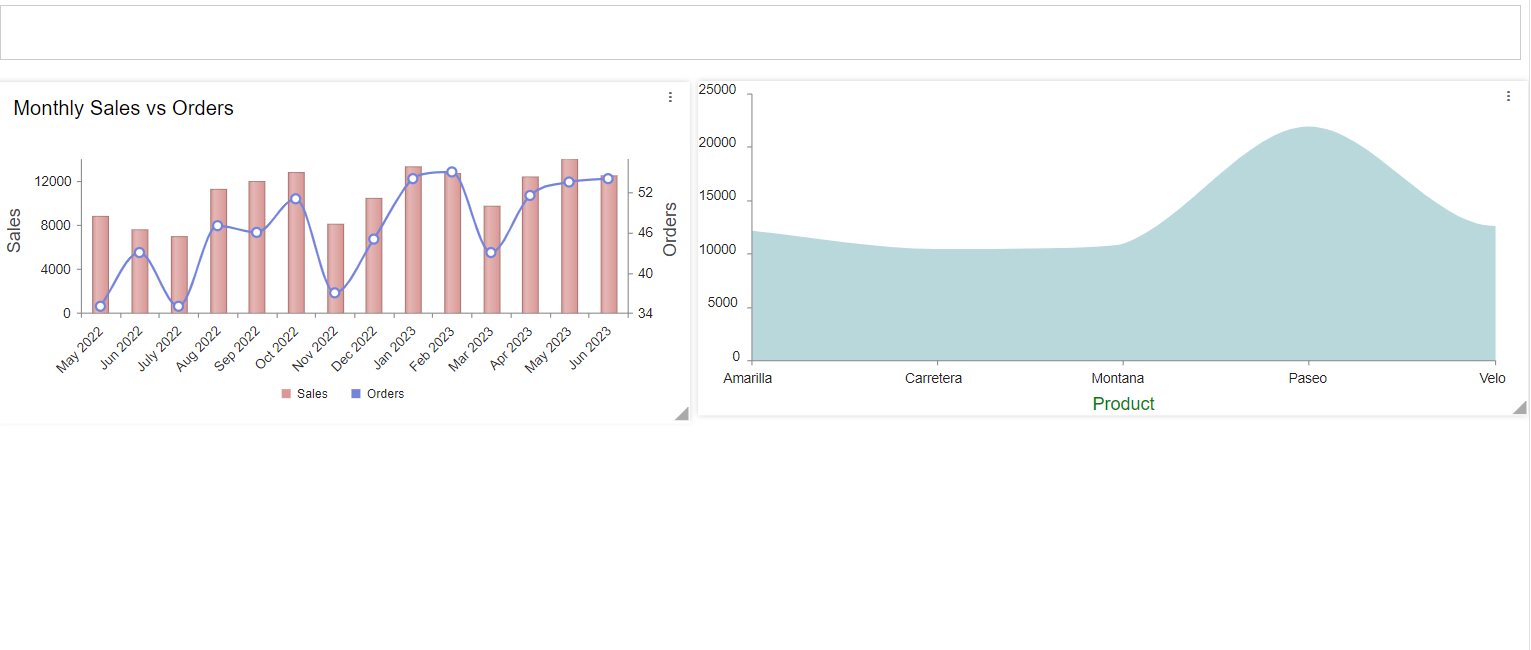Image resolution: width=1531 pixels, height=650 pixels.
Task: Click the green Product axis title
Action: pyautogui.click(x=1123, y=404)
